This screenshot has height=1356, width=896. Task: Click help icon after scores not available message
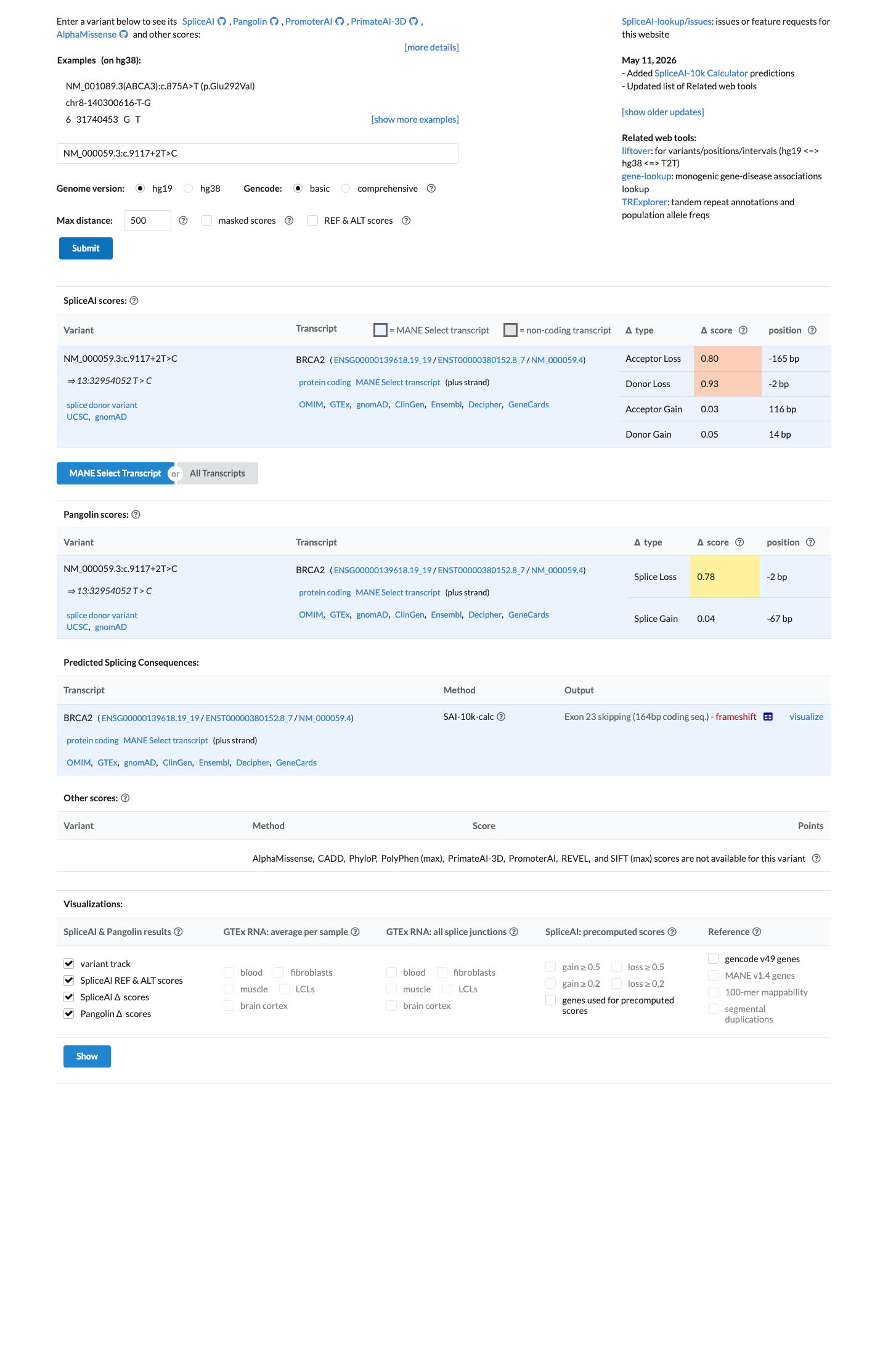click(x=816, y=859)
